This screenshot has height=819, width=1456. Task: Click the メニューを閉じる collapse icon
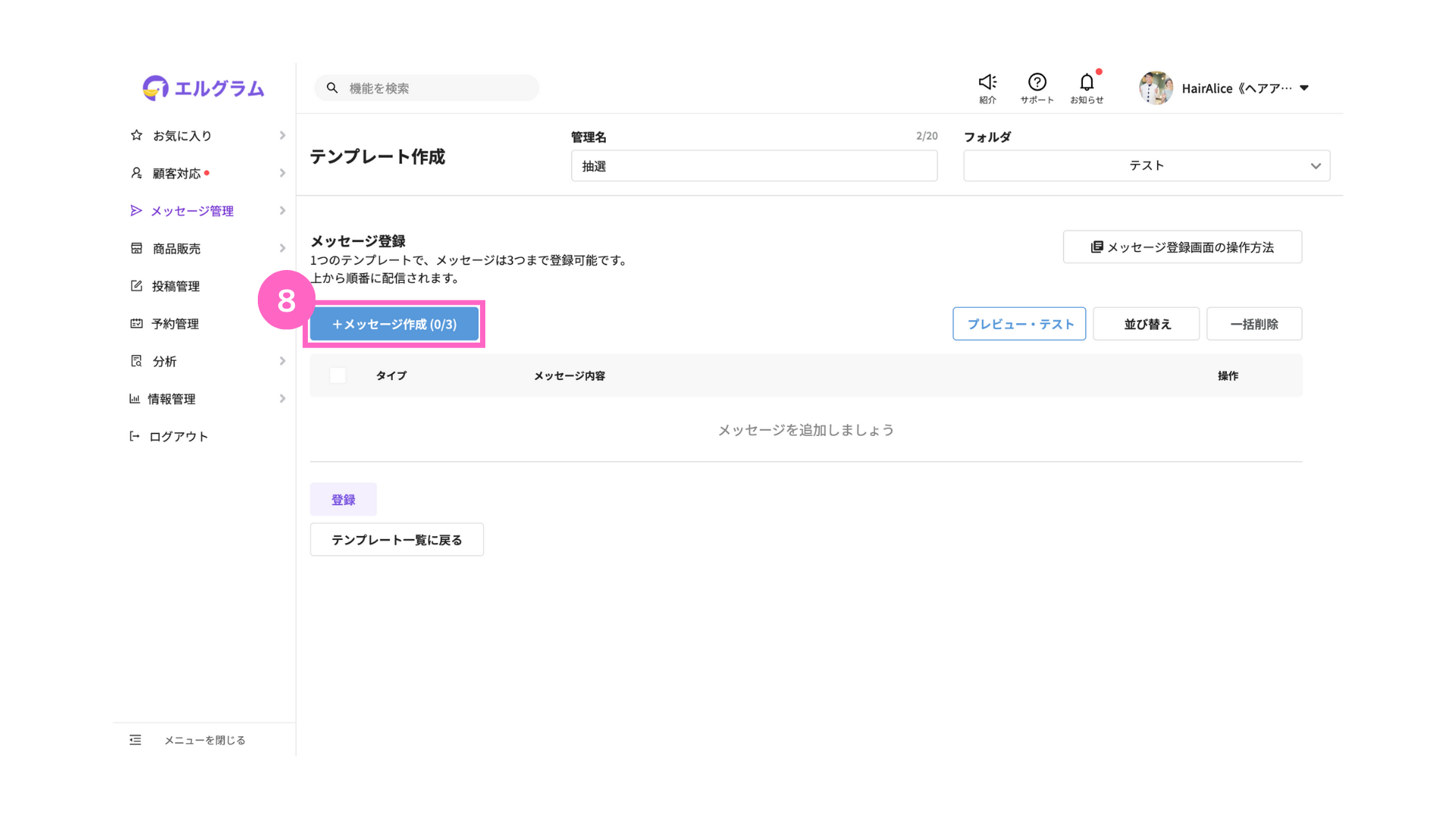pyautogui.click(x=135, y=739)
